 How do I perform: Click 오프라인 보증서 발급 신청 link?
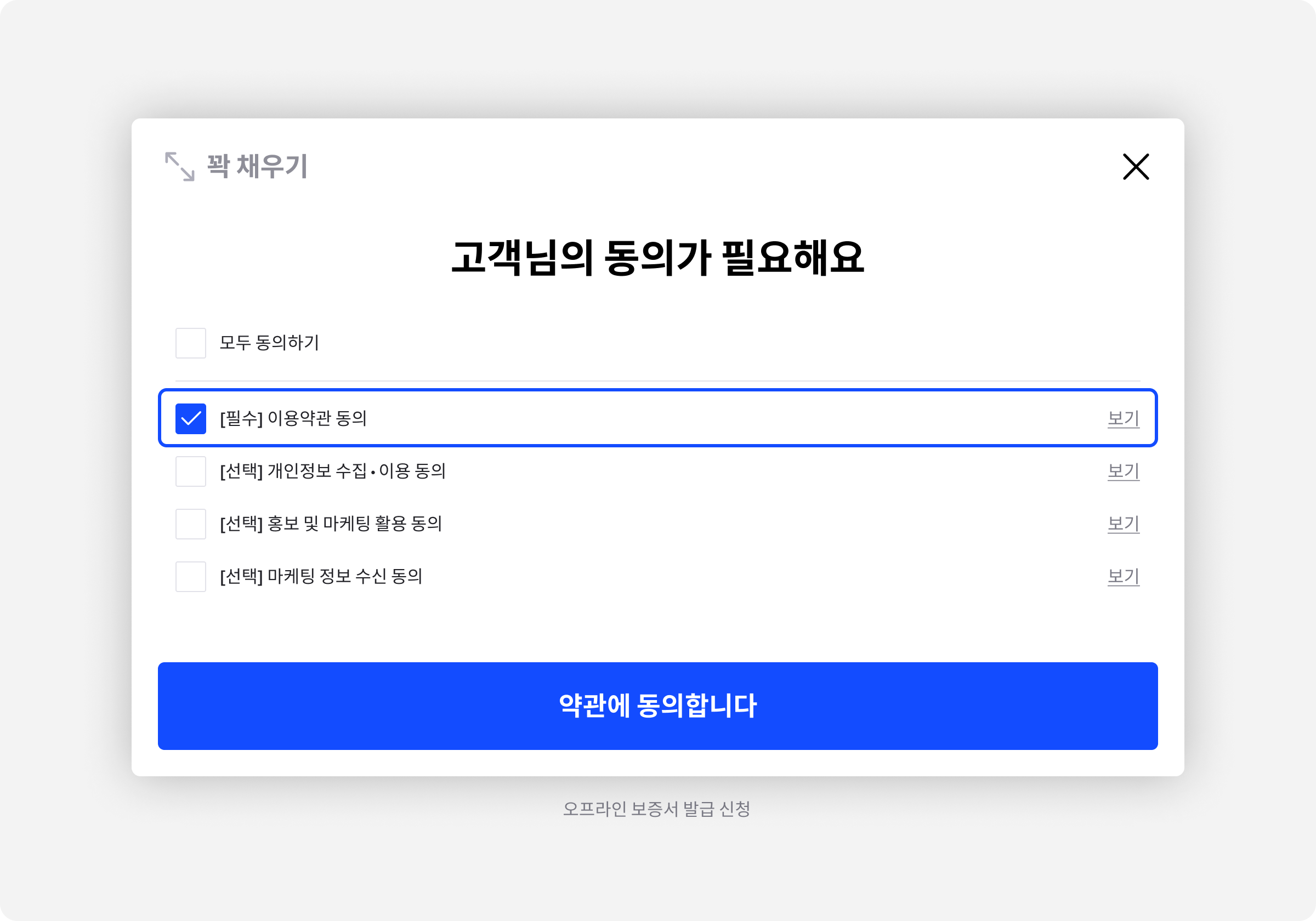click(x=657, y=809)
